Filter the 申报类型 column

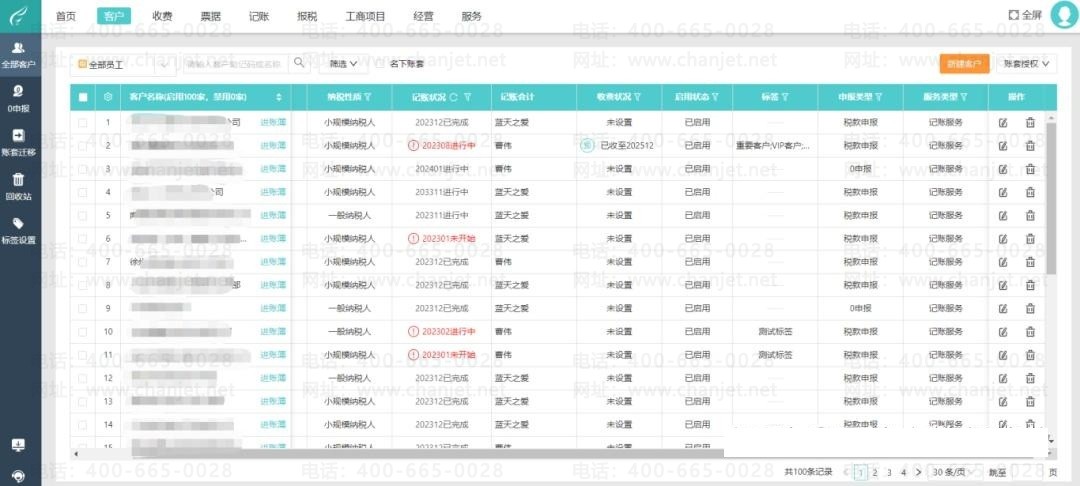[x=879, y=97]
